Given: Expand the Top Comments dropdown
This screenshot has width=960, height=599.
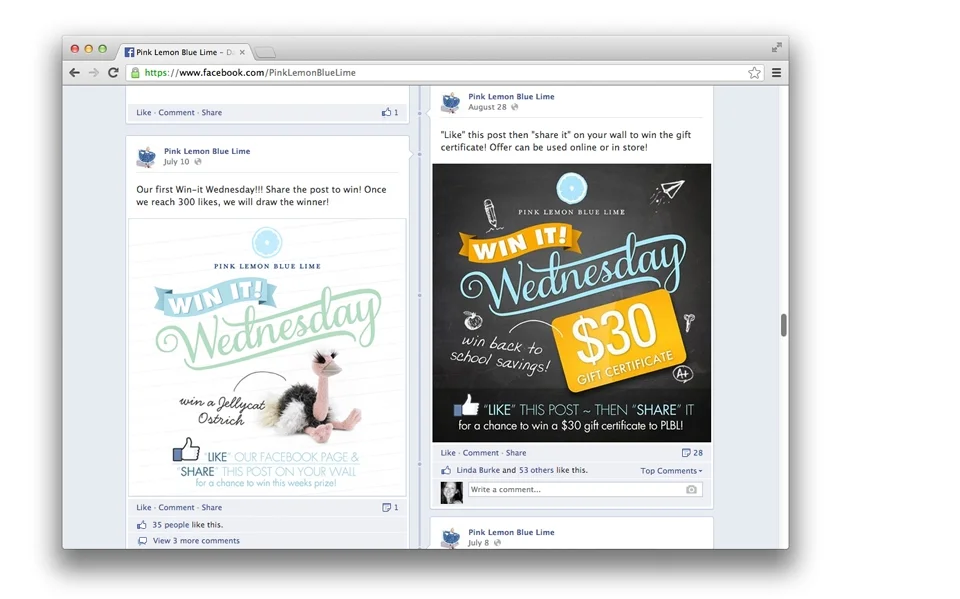Looking at the screenshot, I should tap(672, 471).
